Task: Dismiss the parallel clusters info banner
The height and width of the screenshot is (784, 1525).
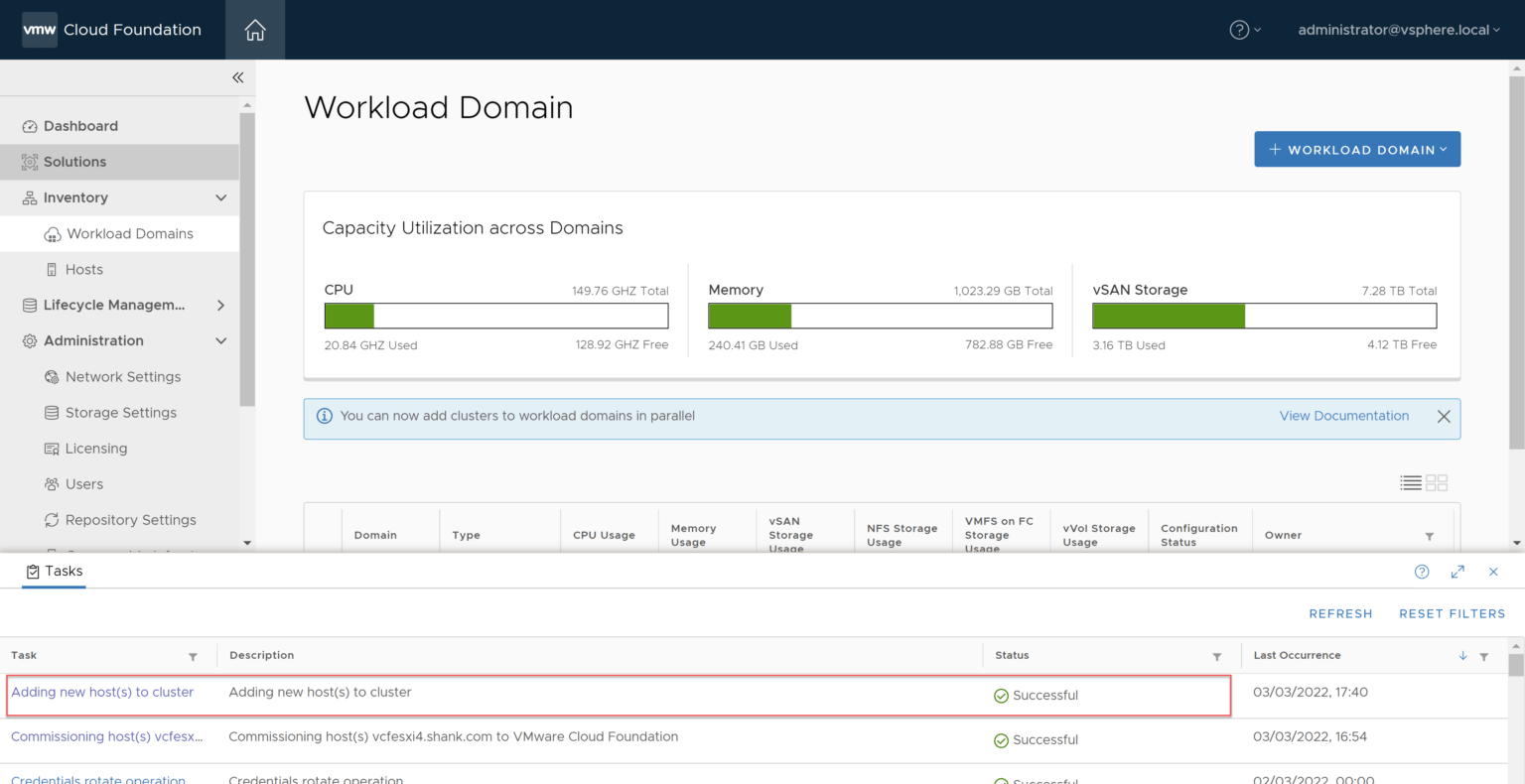Action: [1444, 417]
